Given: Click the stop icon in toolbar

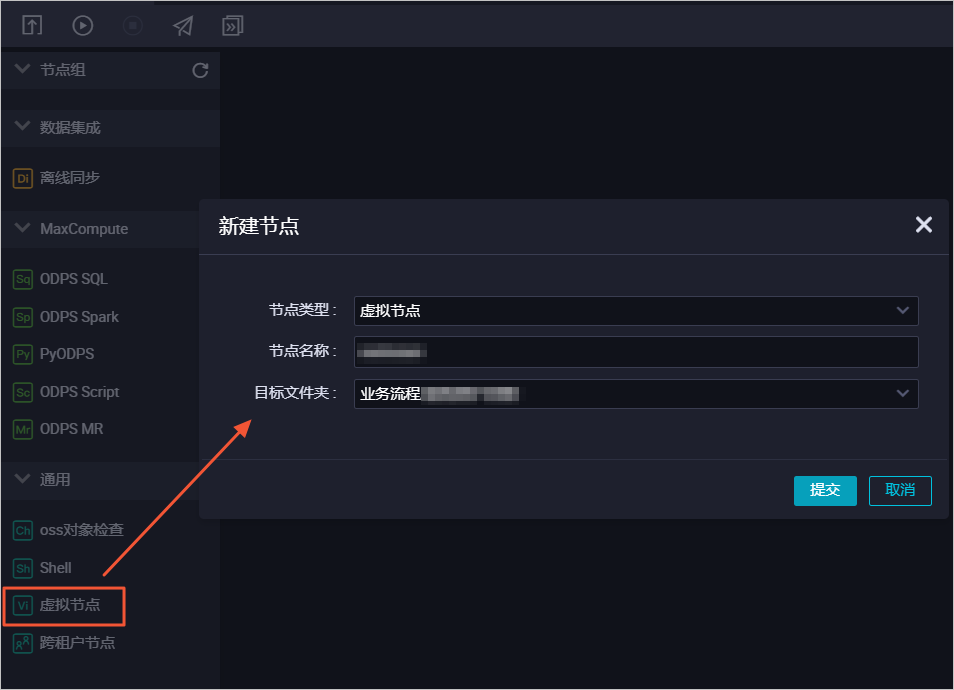Looking at the screenshot, I should [132, 26].
